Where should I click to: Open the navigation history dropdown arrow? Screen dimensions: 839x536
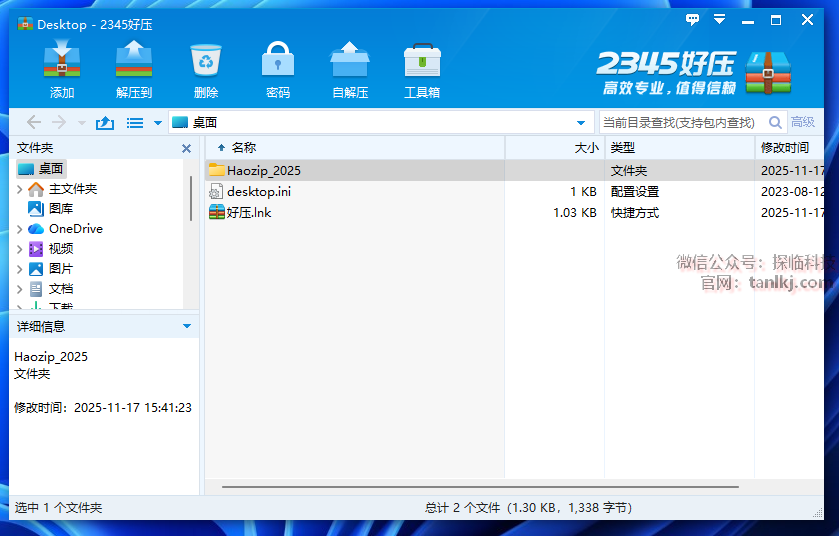[81, 123]
